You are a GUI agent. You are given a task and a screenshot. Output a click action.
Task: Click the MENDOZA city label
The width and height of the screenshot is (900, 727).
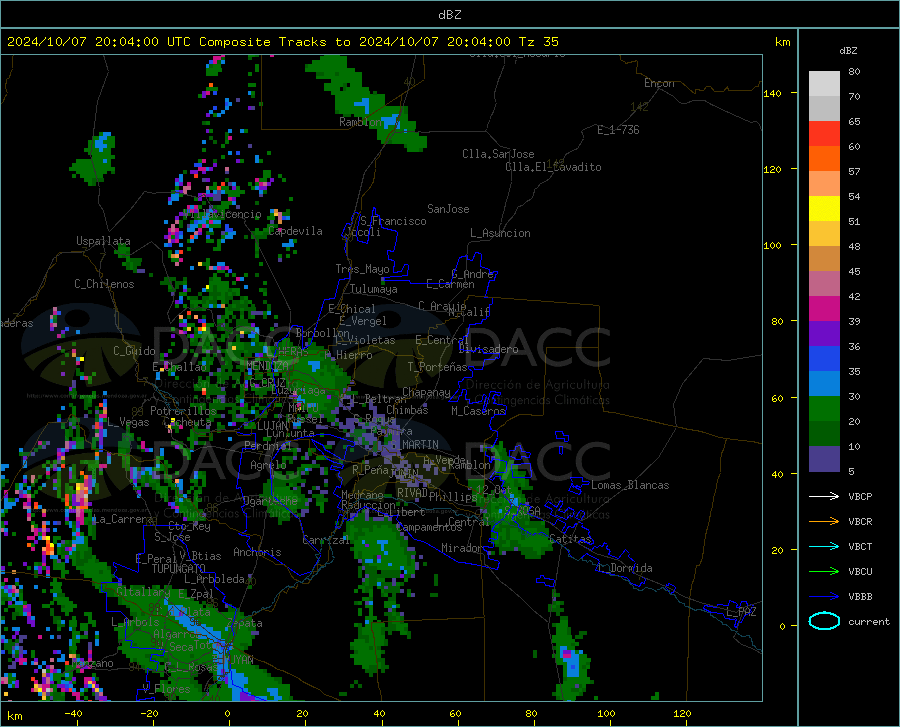pos(267,366)
